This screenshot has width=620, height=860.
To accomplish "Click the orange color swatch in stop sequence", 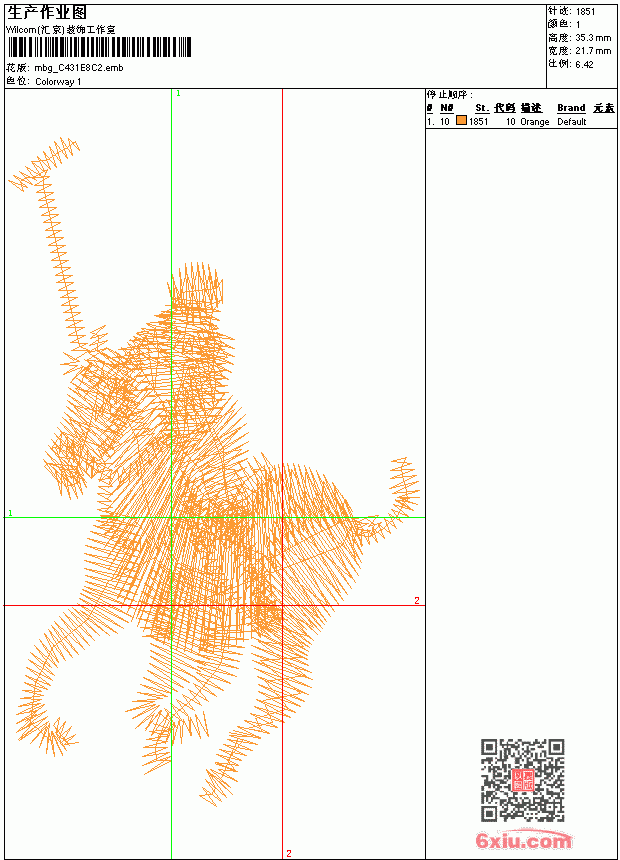I will (461, 120).
